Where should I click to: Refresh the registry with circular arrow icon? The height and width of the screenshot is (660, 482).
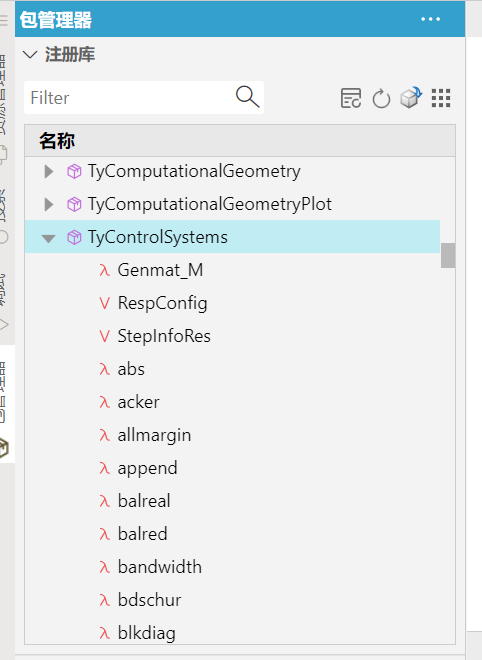coord(381,98)
